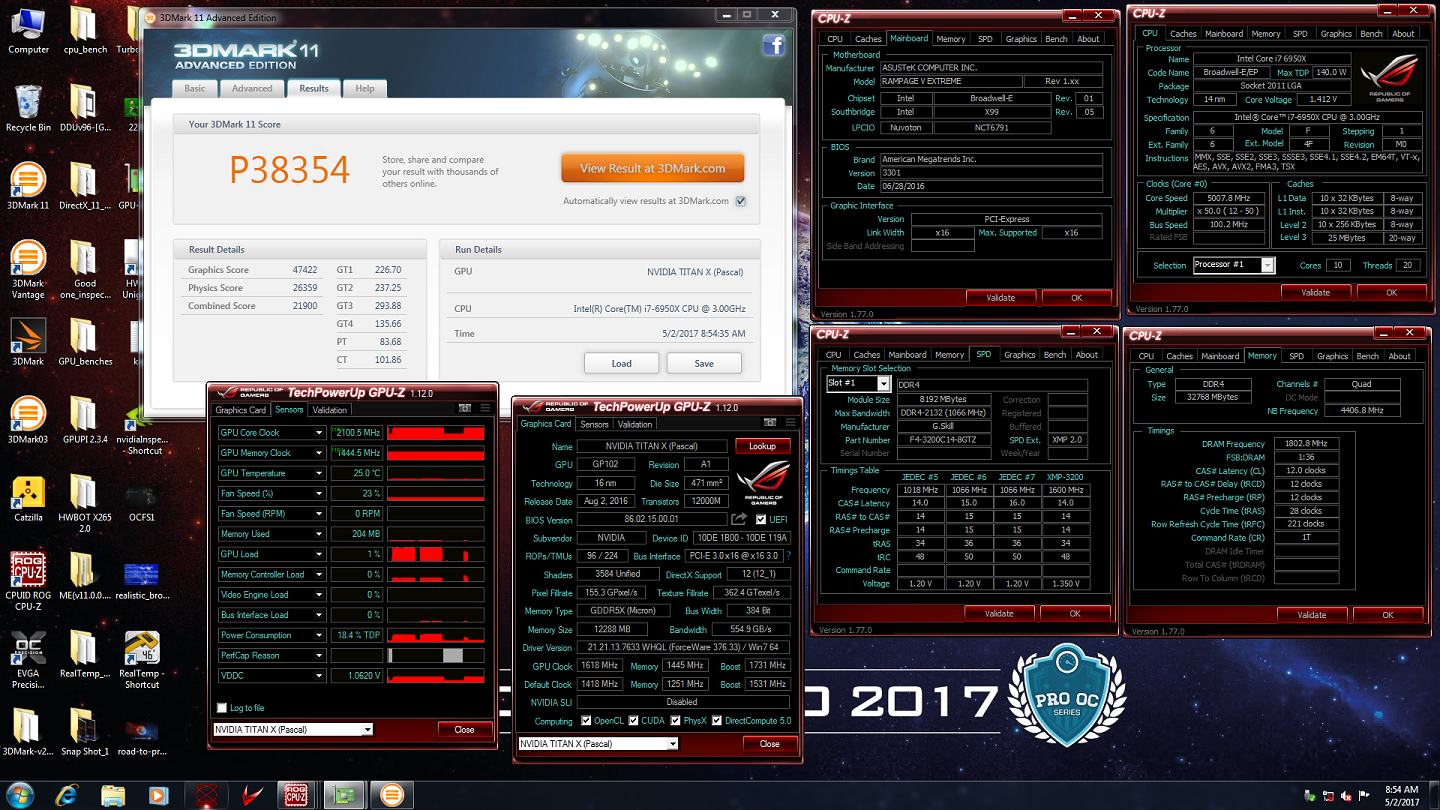Open the Help tab in 3DMark 11

[365, 88]
